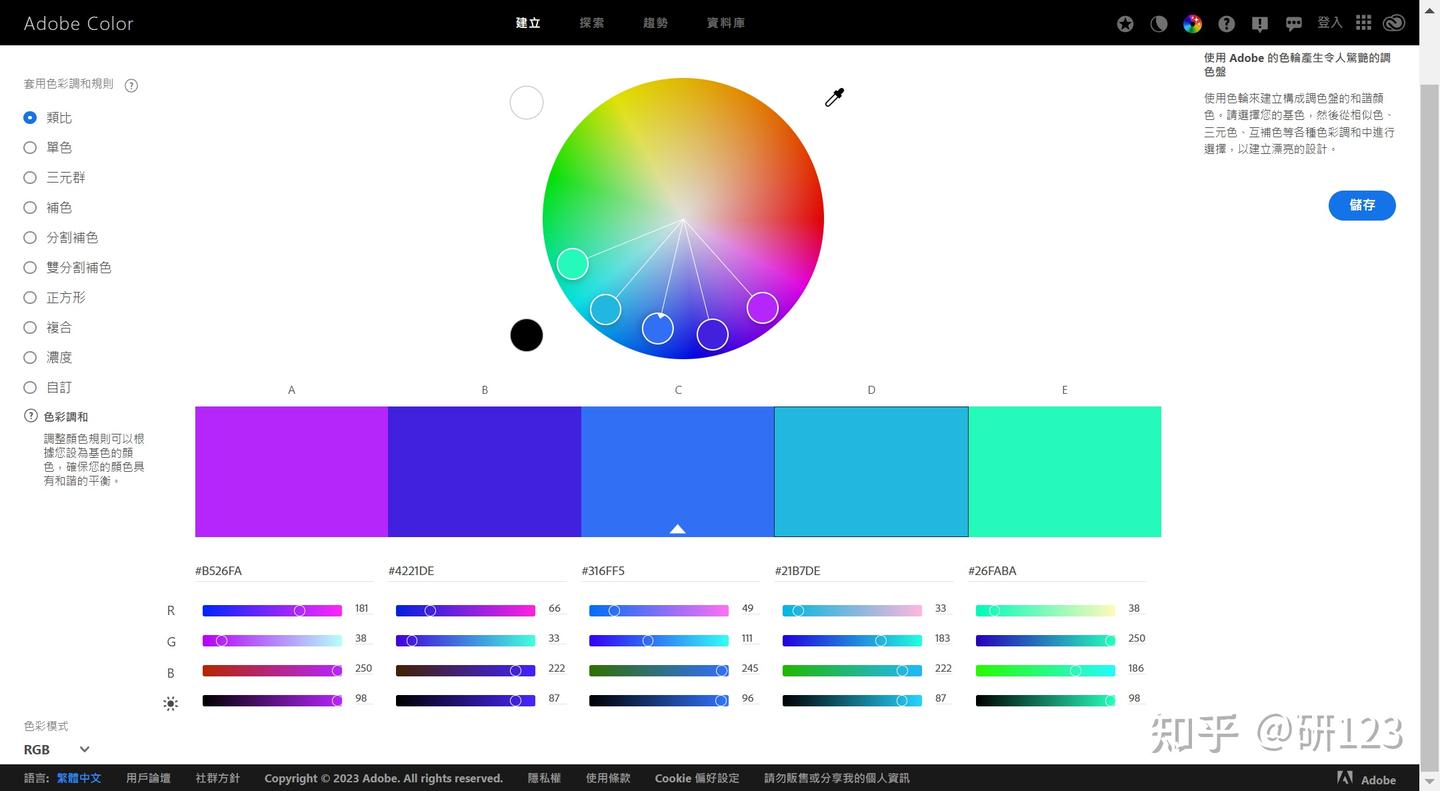Click the G slider under #4221DE

(465, 641)
